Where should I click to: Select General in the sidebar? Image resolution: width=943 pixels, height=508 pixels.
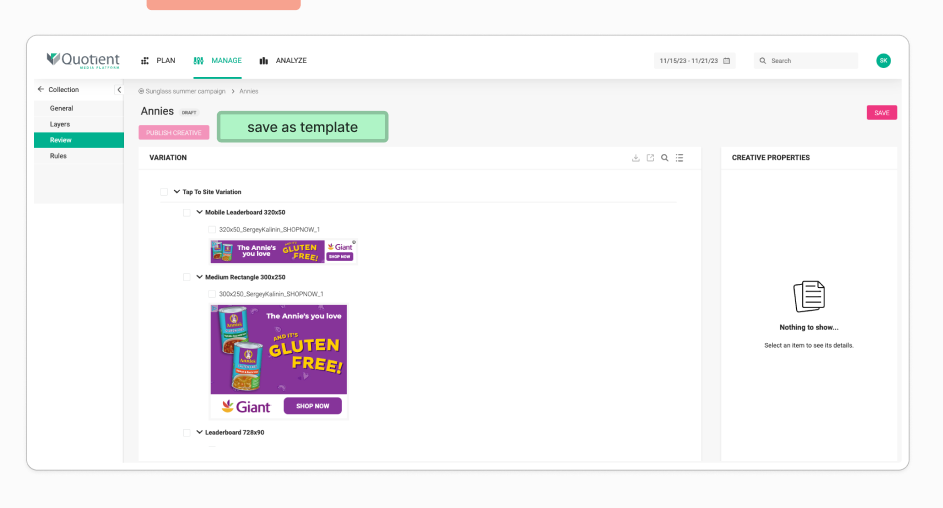click(x=61, y=108)
